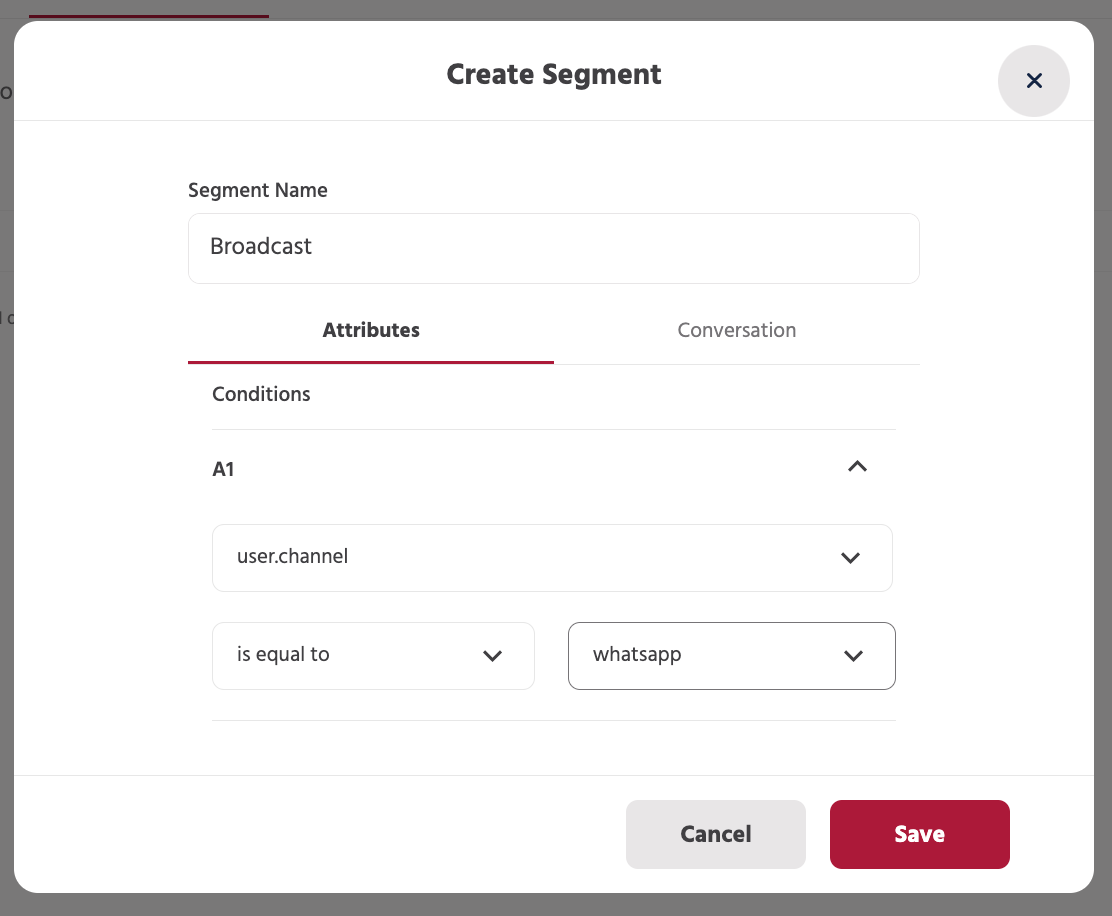Image resolution: width=1112 pixels, height=916 pixels.
Task: Select the Broadcast text in name field
Action: coord(260,246)
